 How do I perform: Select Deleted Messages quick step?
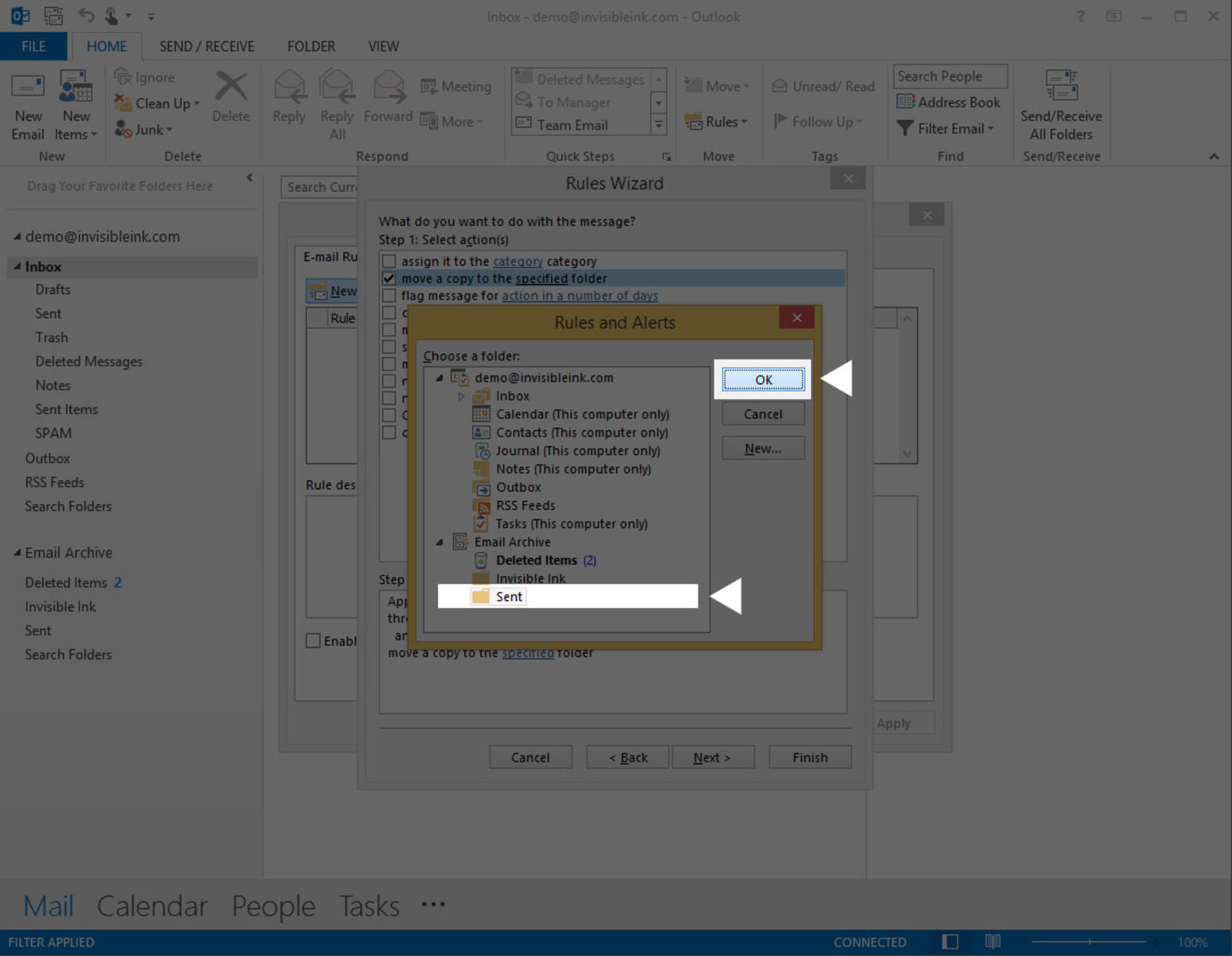(x=580, y=79)
